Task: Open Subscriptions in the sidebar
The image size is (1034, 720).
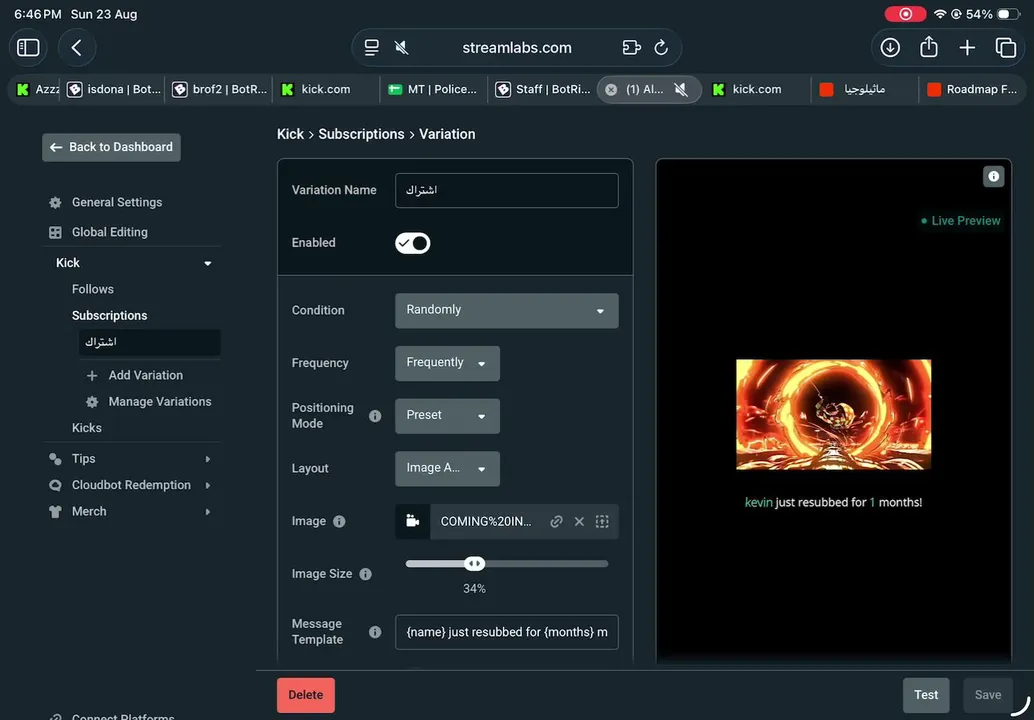Action: click(x=109, y=316)
